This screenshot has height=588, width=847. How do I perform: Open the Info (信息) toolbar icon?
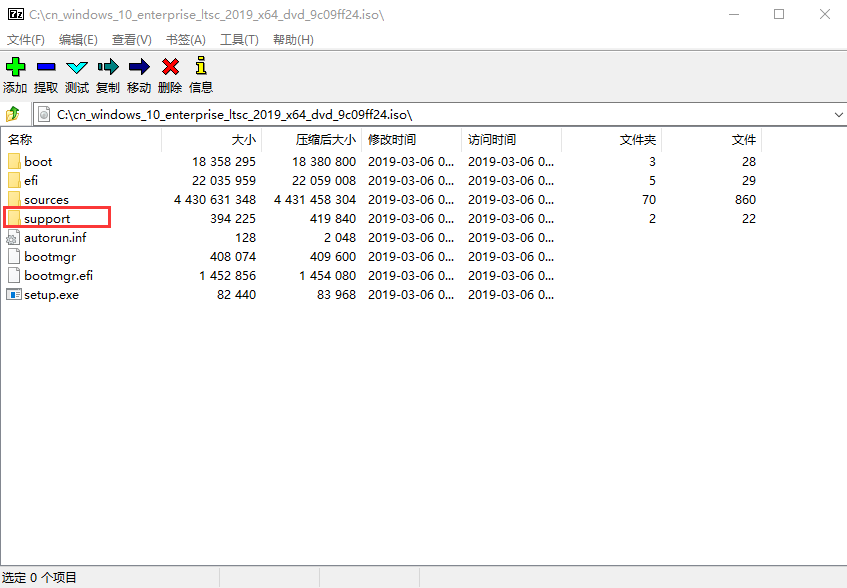(x=201, y=65)
